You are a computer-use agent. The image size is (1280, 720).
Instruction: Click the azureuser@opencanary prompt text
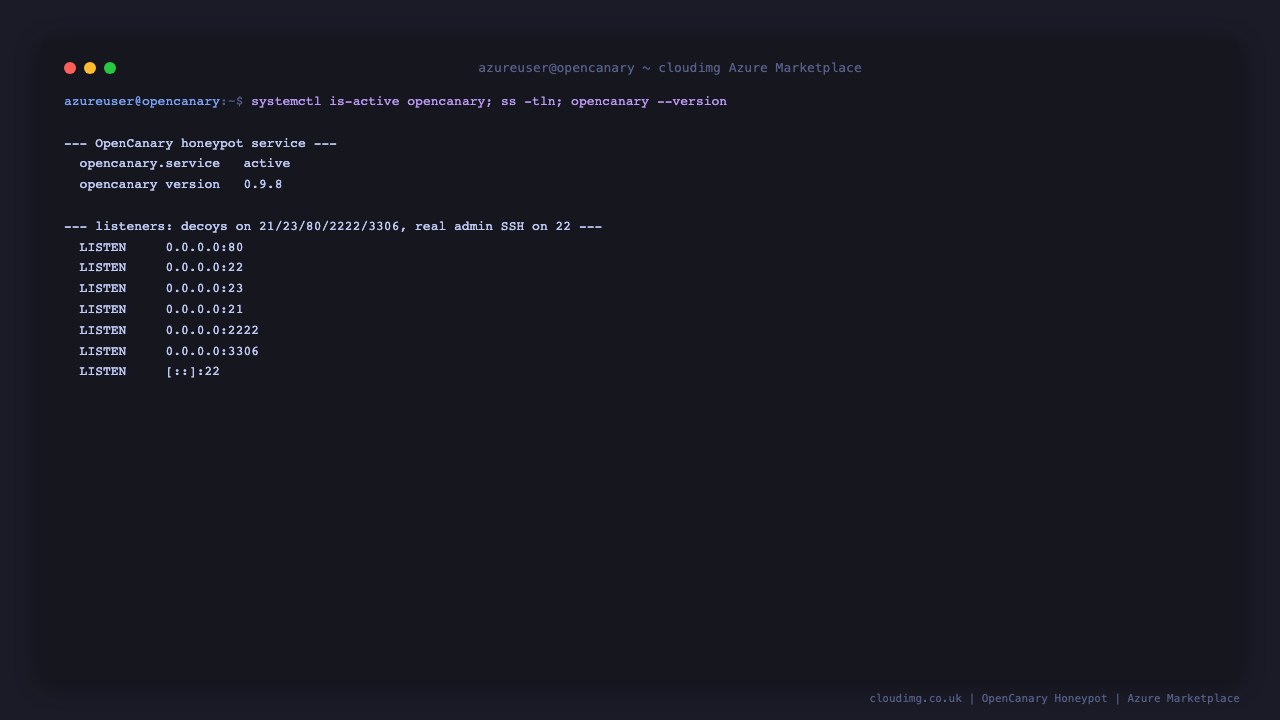click(x=142, y=102)
